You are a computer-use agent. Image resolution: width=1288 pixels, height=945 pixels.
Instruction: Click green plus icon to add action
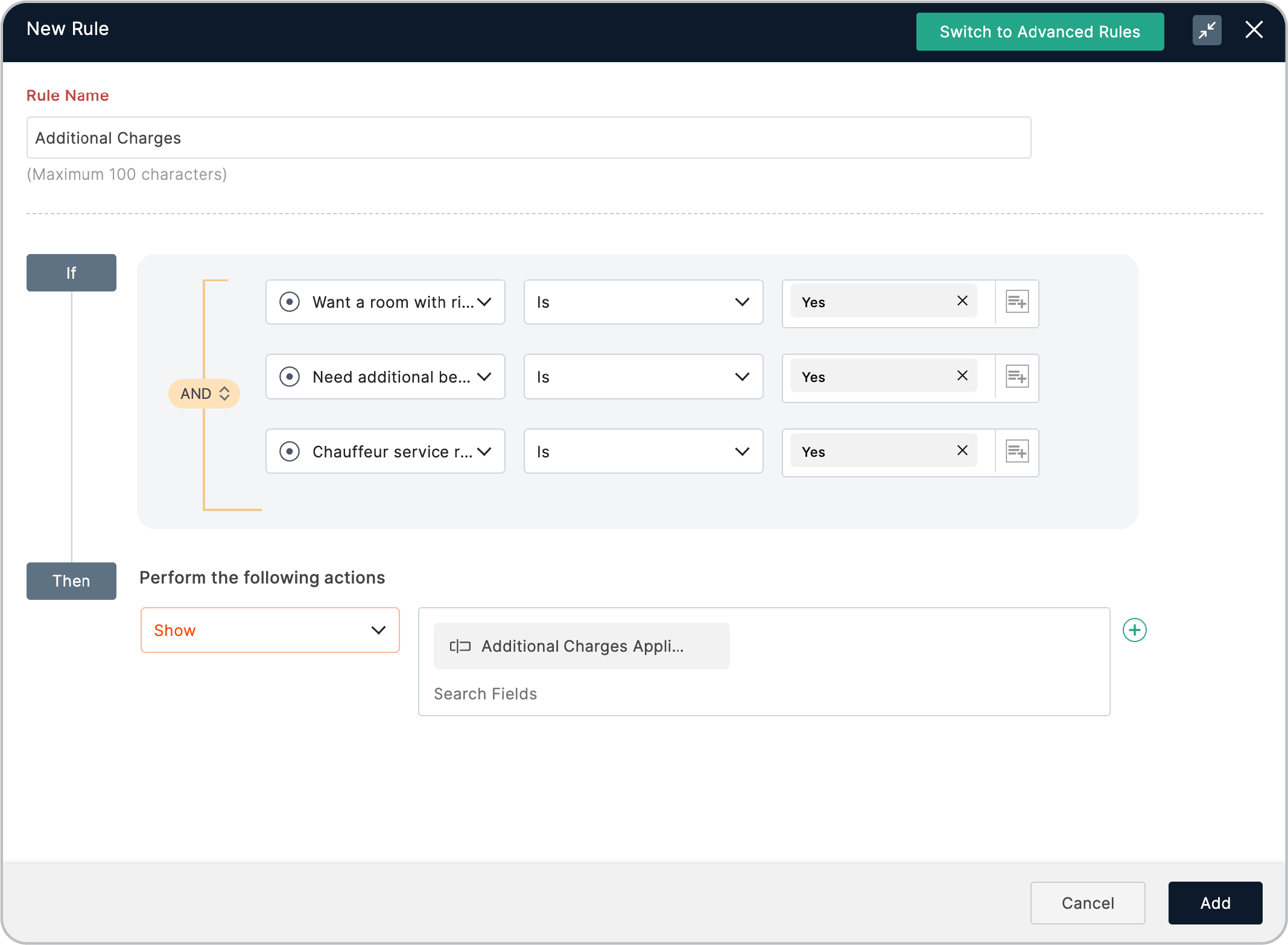pyautogui.click(x=1134, y=630)
